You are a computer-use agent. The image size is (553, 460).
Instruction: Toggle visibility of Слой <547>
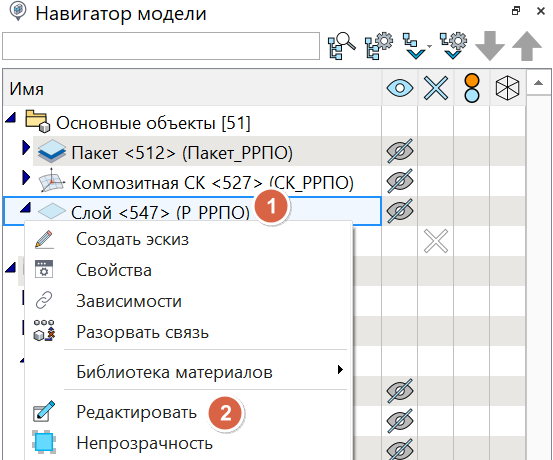coord(400,211)
